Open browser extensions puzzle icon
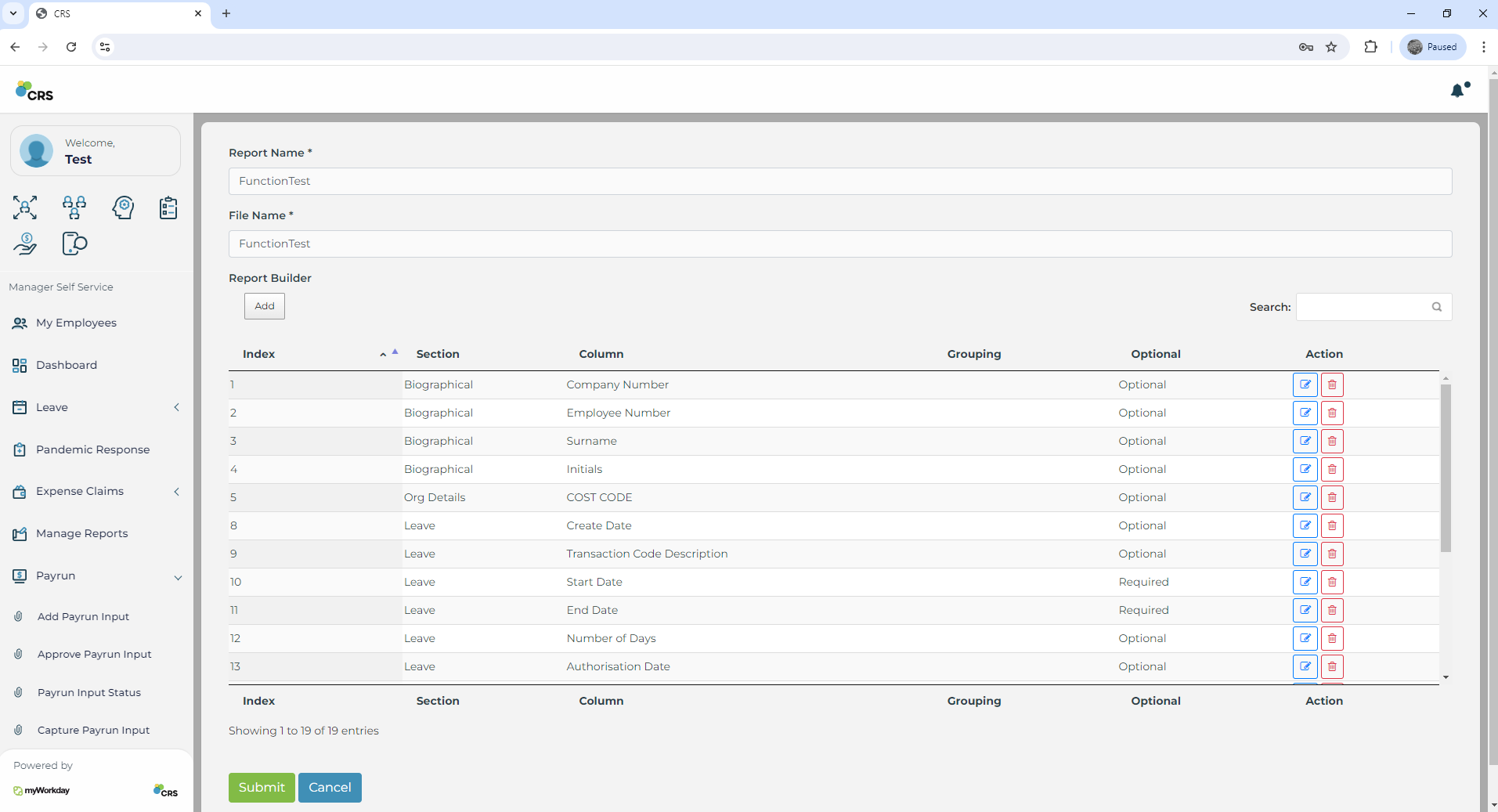 pyautogui.click(x=1370, y=47)
